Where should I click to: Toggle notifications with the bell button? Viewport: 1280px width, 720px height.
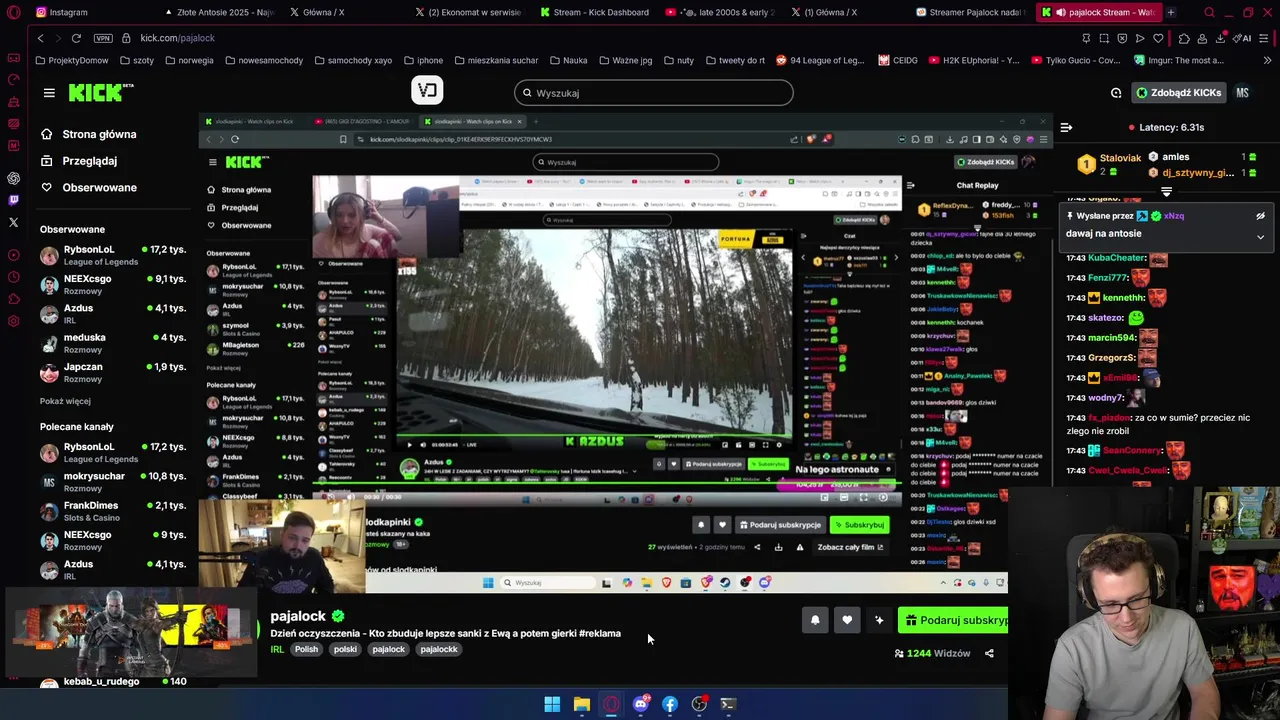coord(815,620)
